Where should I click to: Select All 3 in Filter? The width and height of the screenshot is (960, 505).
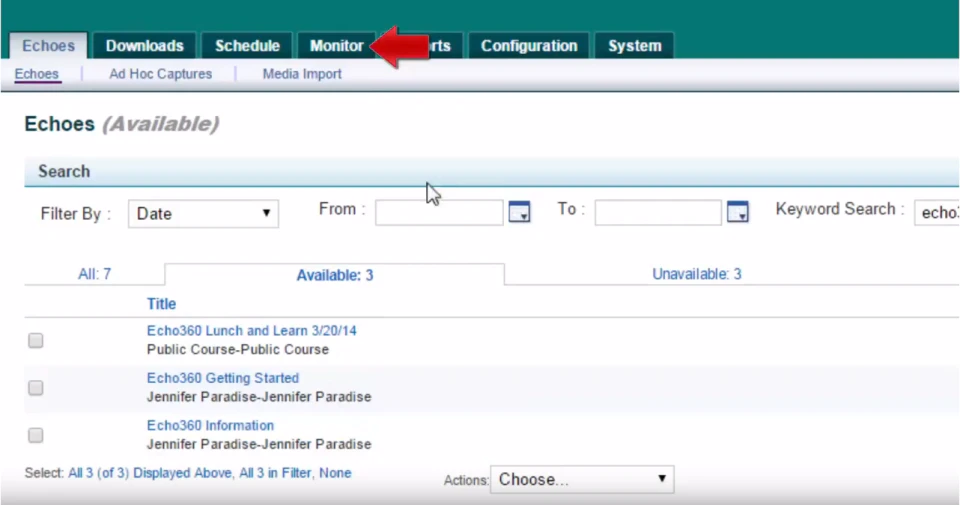[275, 473]
